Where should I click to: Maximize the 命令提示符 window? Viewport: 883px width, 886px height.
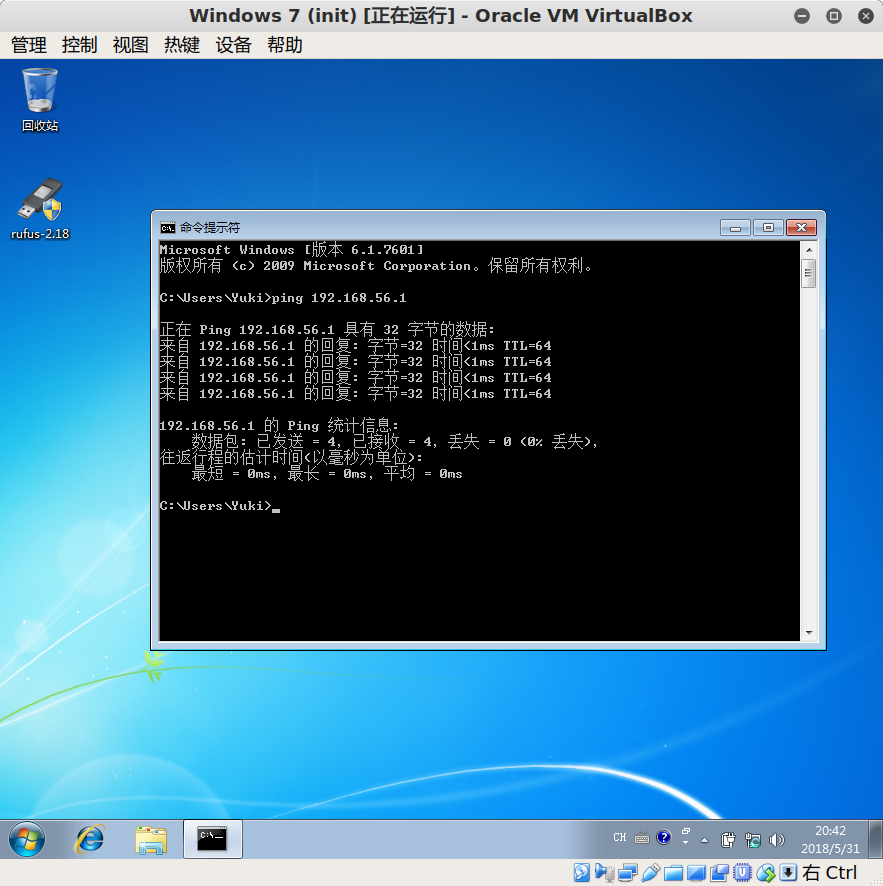pos(768,227)
